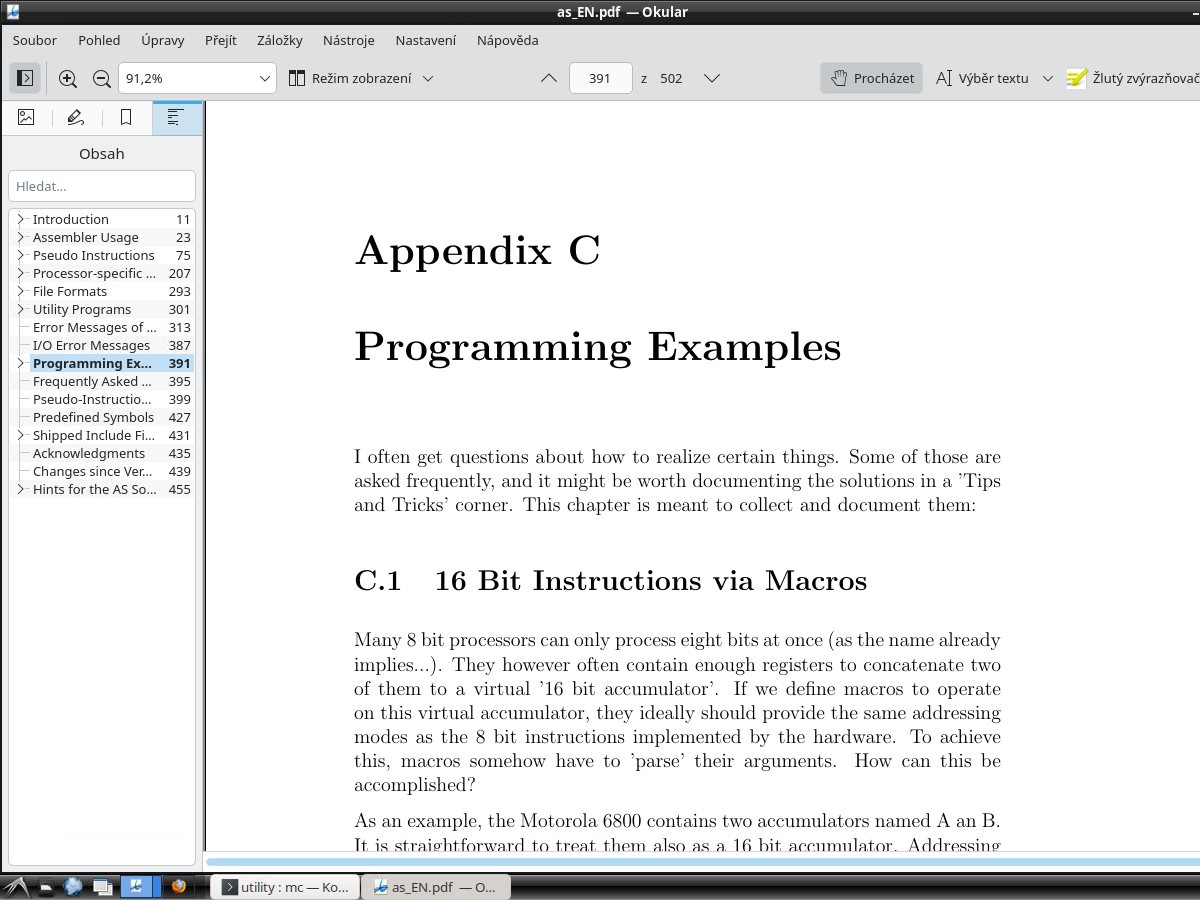Expand the Shipped Include Fi... tree entry

coord(20,435)
